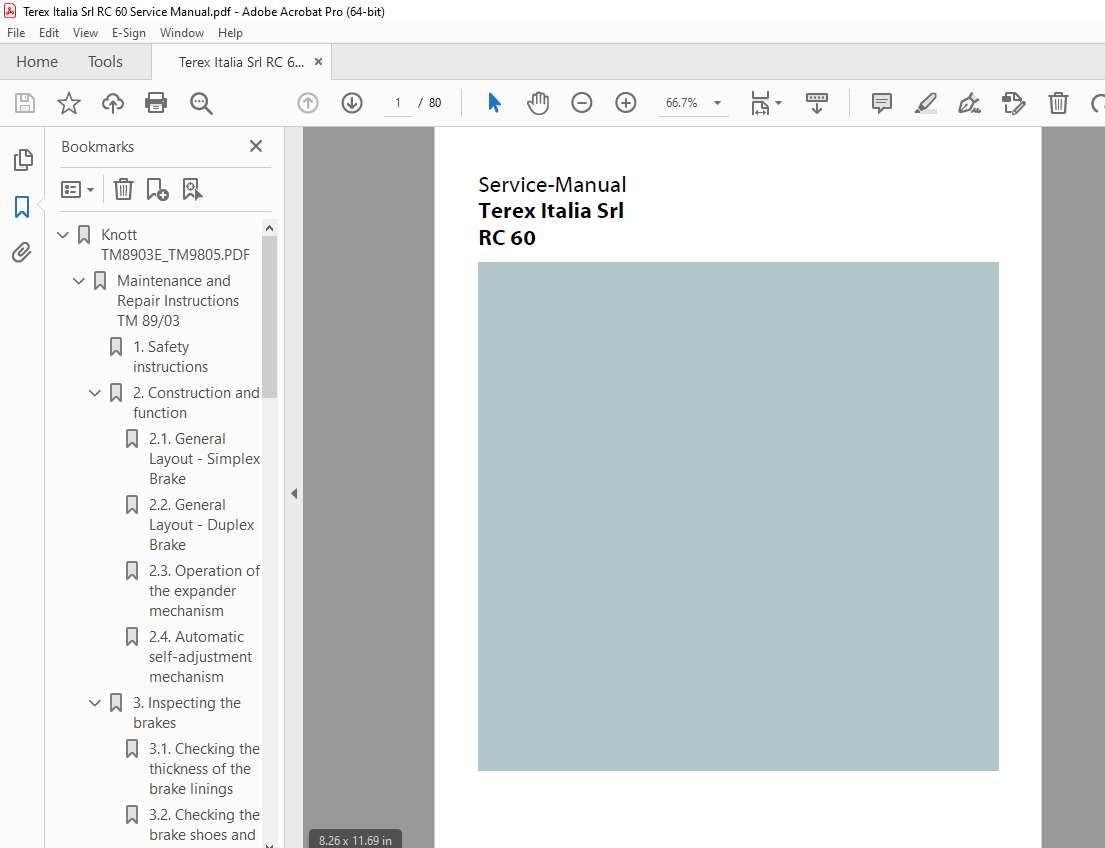Viewport: 1105px width, 848px height.
Task: Select the Knott TM8903E_TM9805.PDF bookmark
Action: point(175,245)
